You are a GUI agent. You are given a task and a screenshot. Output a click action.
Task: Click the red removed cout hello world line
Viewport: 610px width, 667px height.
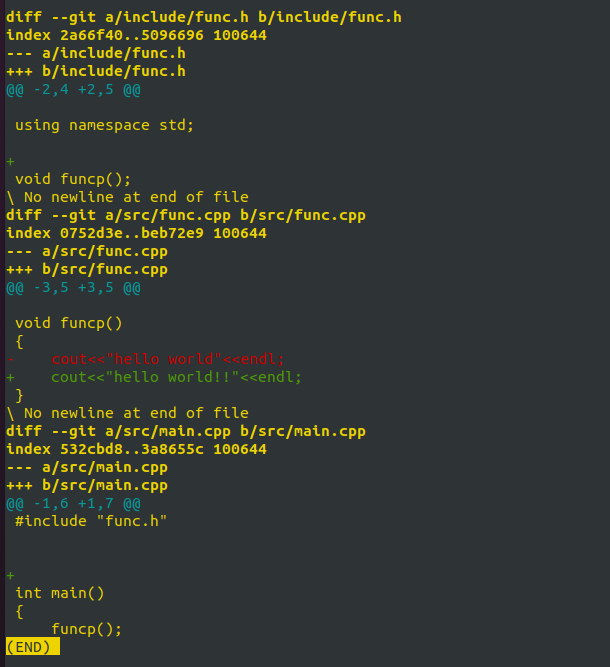pyautogui.click(x=145, y=359)
